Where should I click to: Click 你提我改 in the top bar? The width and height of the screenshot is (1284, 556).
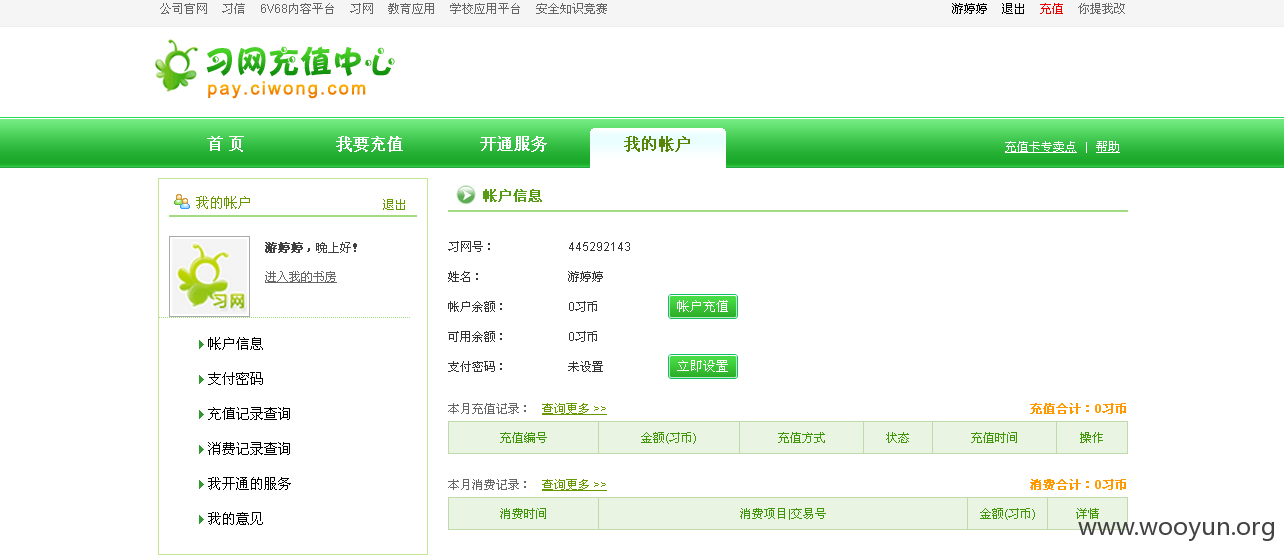point(1102,9)
